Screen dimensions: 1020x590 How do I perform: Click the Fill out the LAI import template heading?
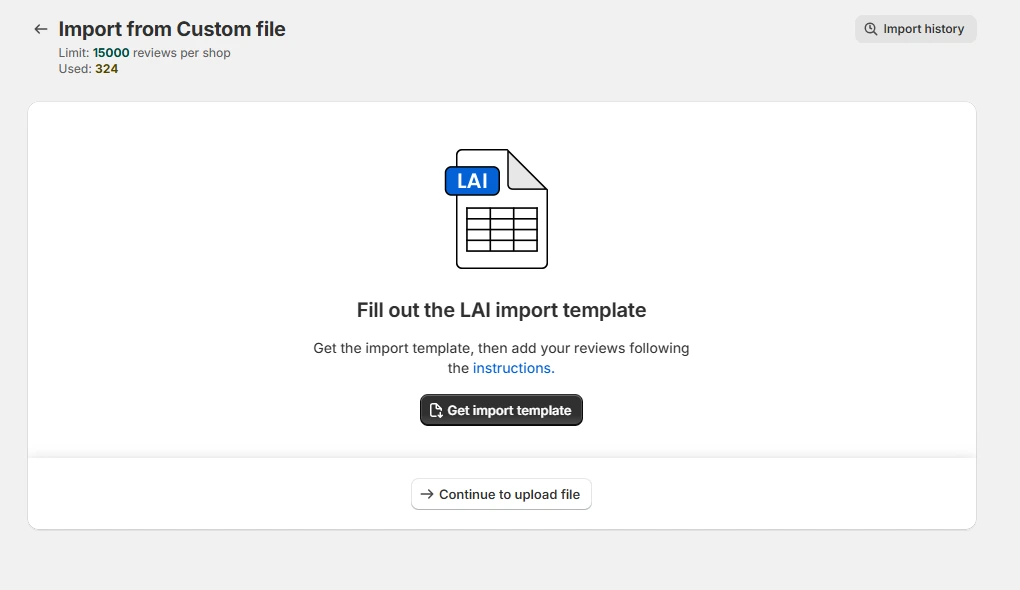pyautogui.click(x=501, y=310)
